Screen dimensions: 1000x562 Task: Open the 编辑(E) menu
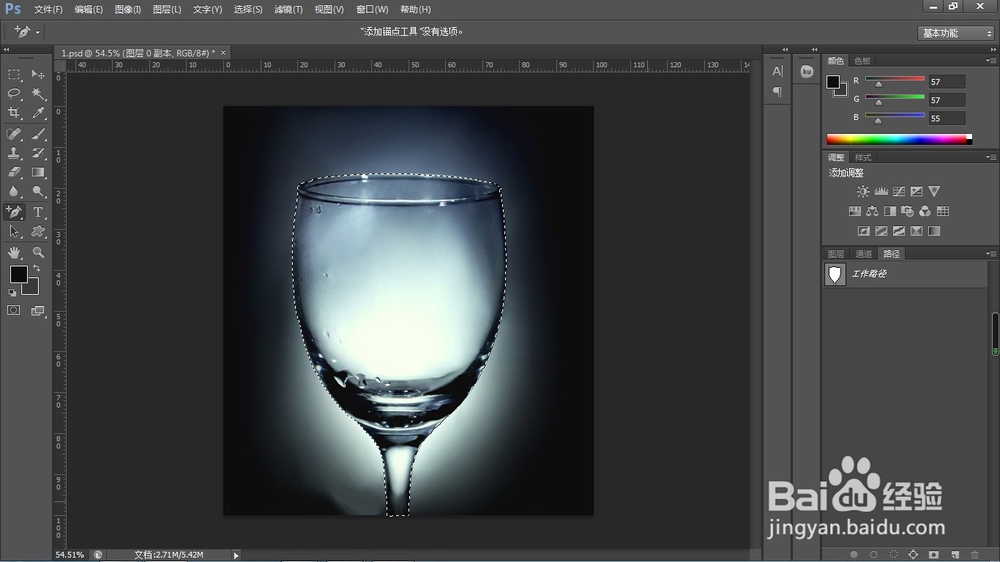[x=89, y=10]
